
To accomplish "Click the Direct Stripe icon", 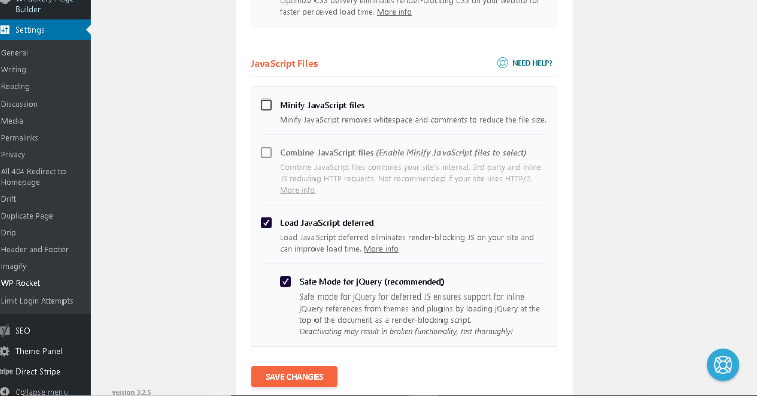I will pos(6,371).
